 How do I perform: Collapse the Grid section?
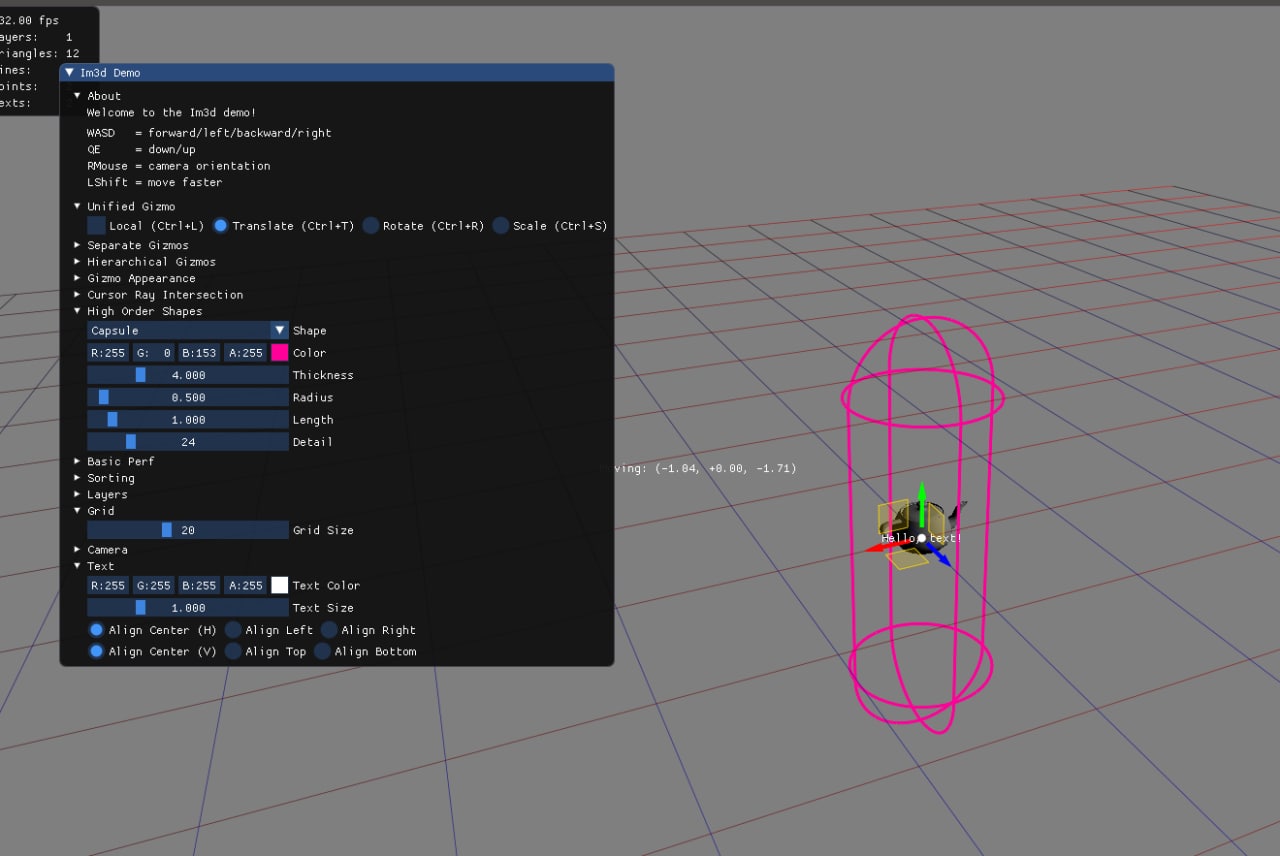pos(77,511)
